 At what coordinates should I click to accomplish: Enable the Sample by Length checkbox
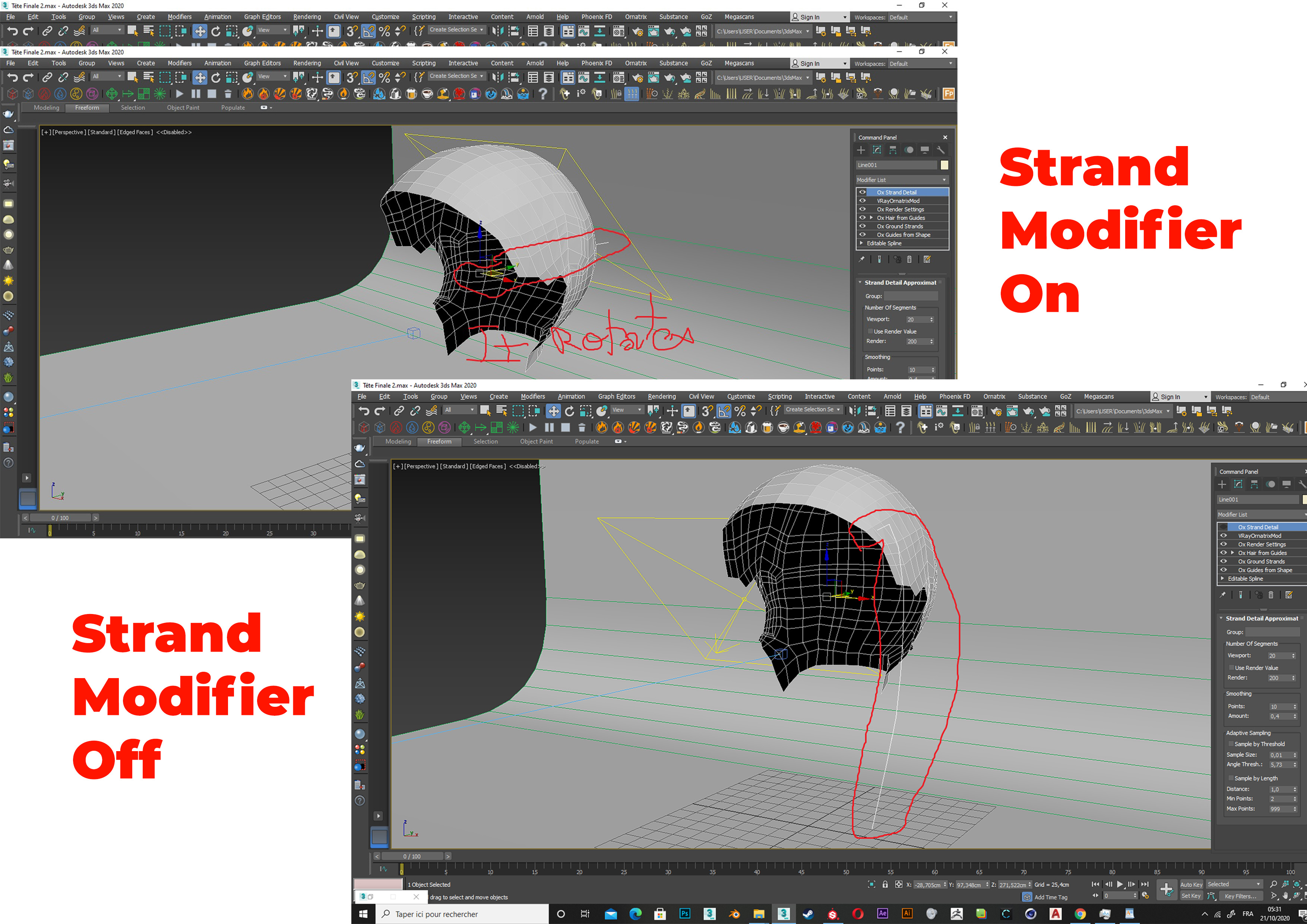tap(1231, 778)
